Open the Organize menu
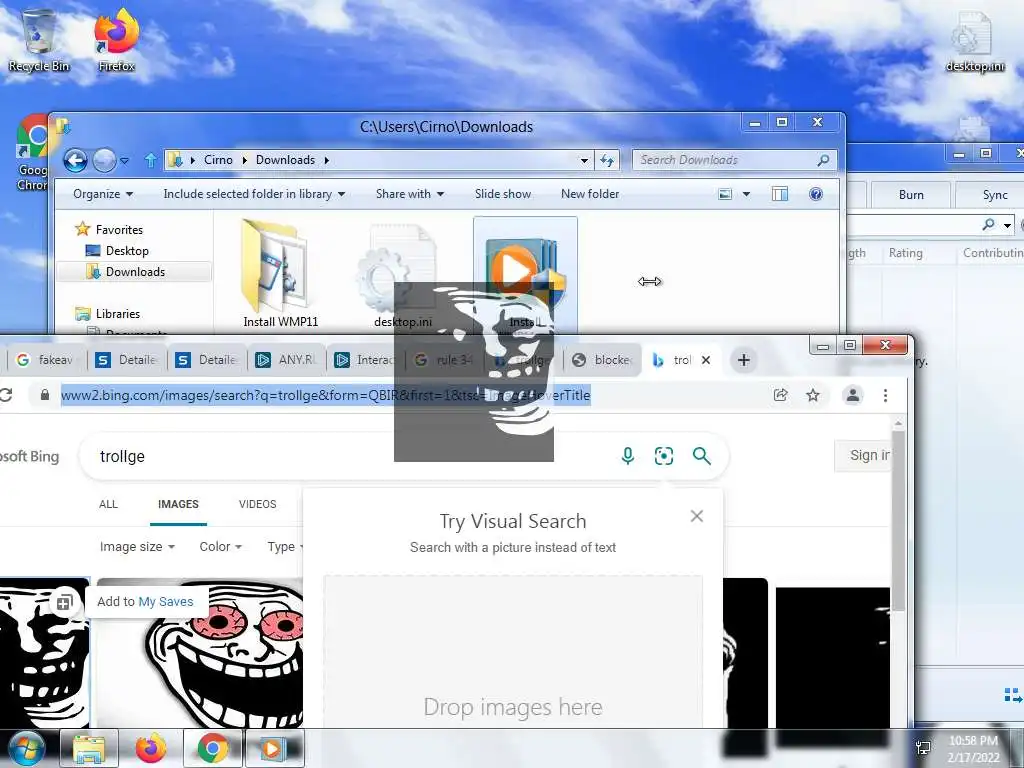 [103, 194]
